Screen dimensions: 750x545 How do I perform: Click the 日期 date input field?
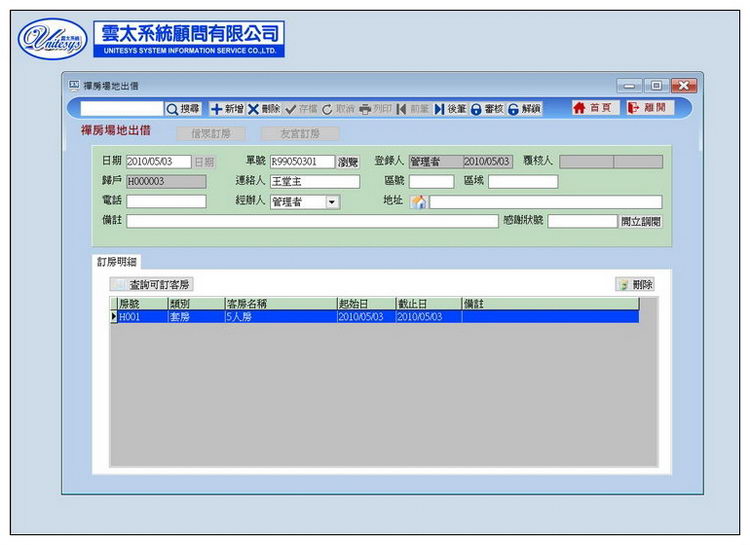[157, 162]
